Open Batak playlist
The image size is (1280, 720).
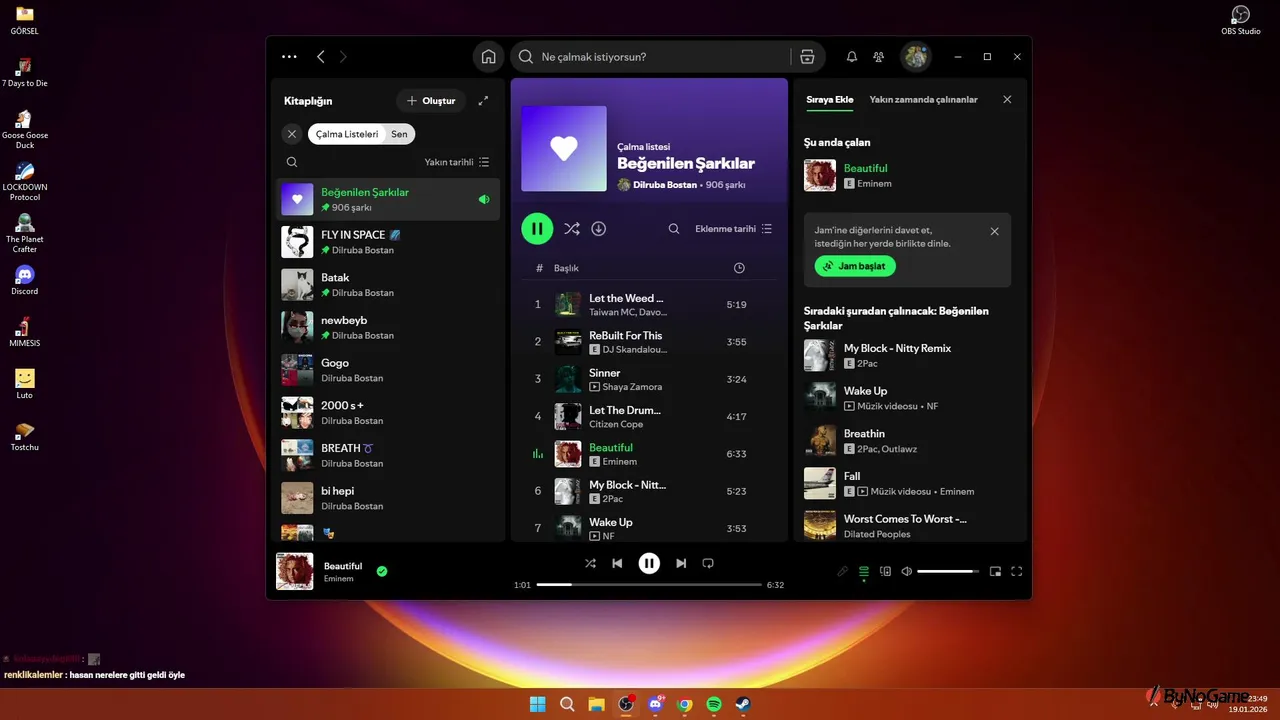(388, 285)
